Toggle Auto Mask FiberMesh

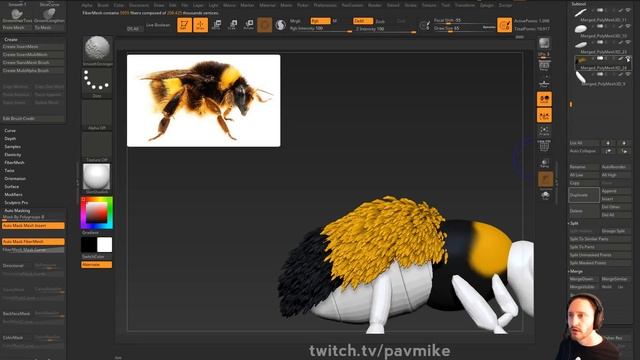(x=33, y=242)
